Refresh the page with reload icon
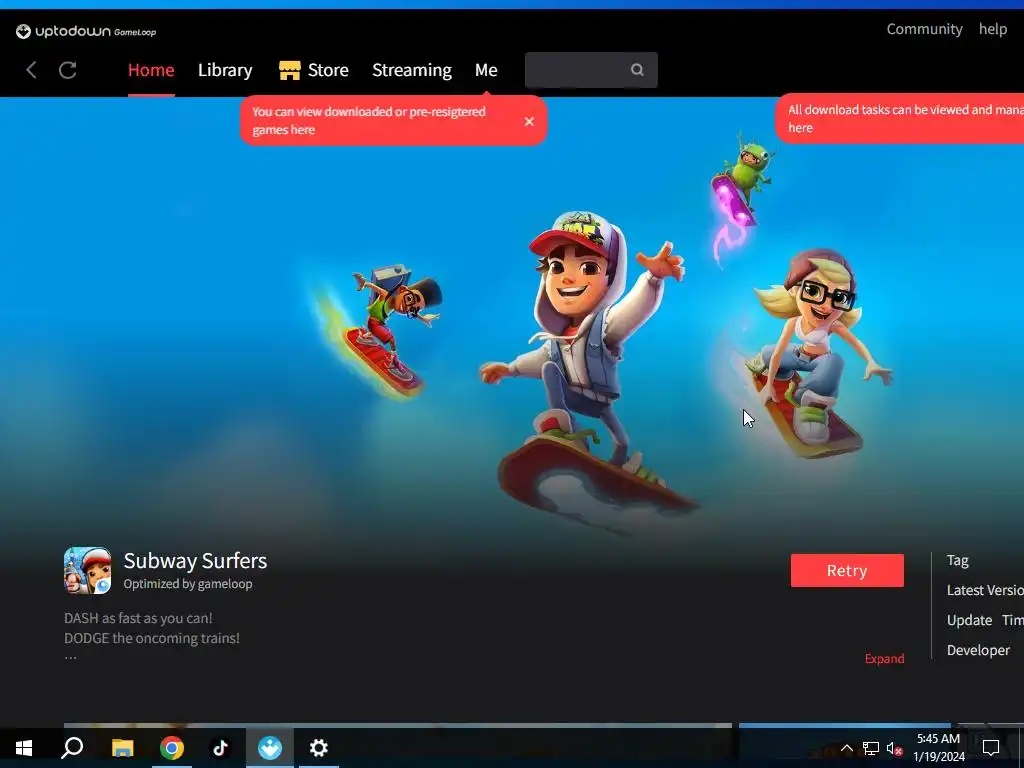Screen dimensions: 1024x768 click(68, 70)
